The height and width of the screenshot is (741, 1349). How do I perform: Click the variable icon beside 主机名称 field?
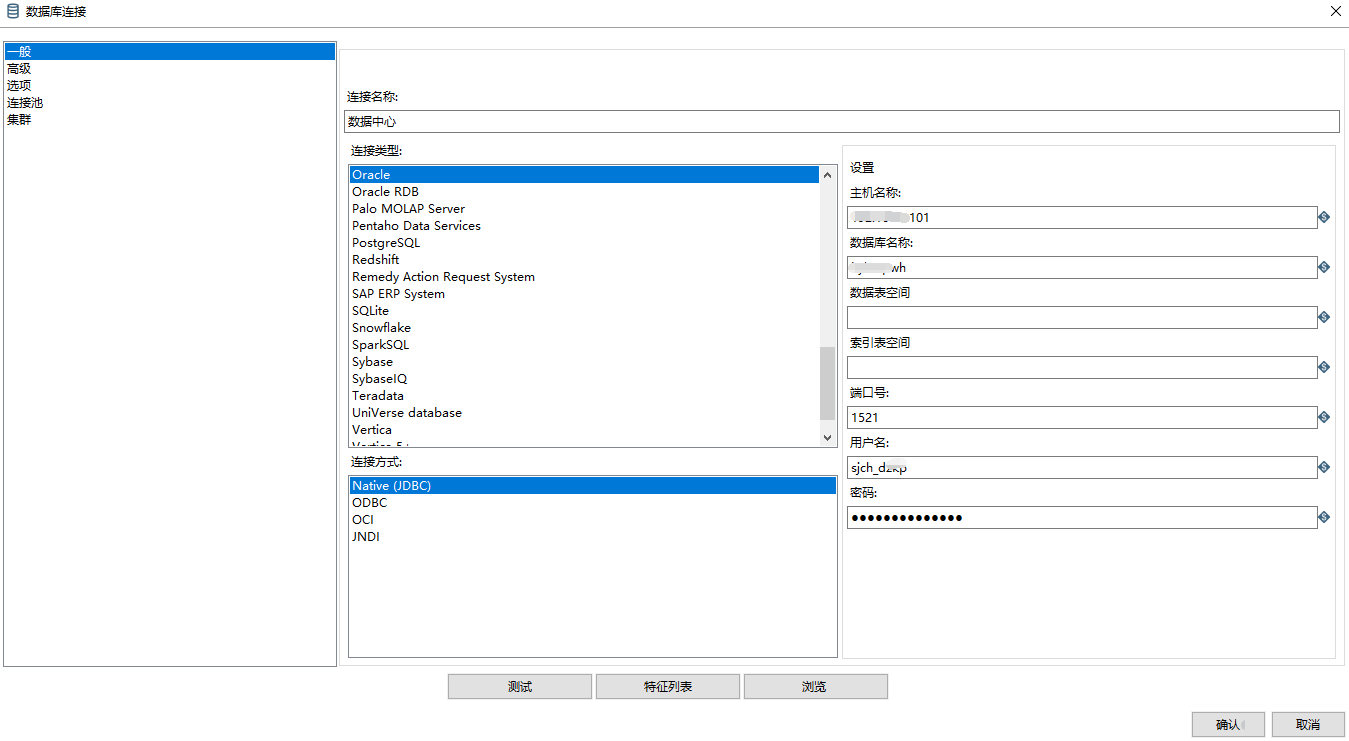click(1322, 217)
